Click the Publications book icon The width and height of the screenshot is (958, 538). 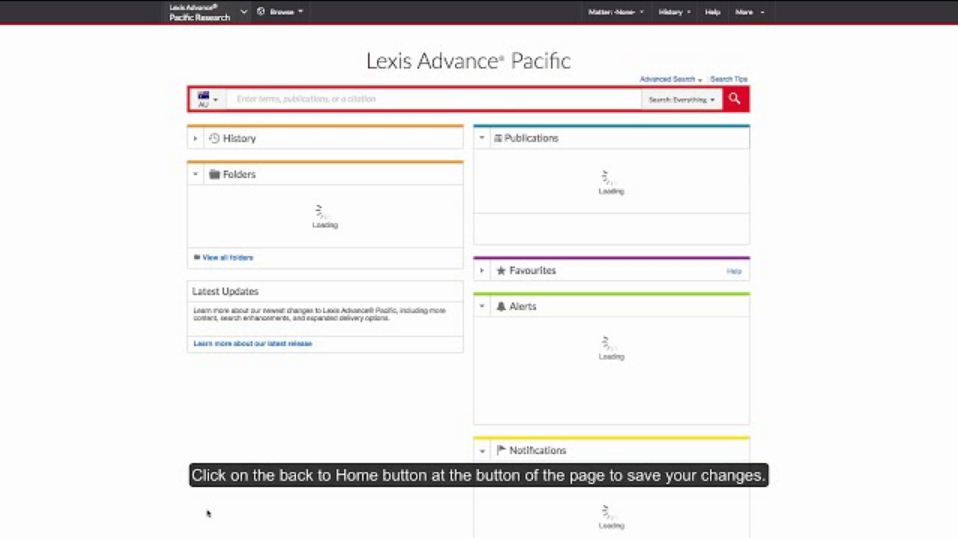[498, 138]
